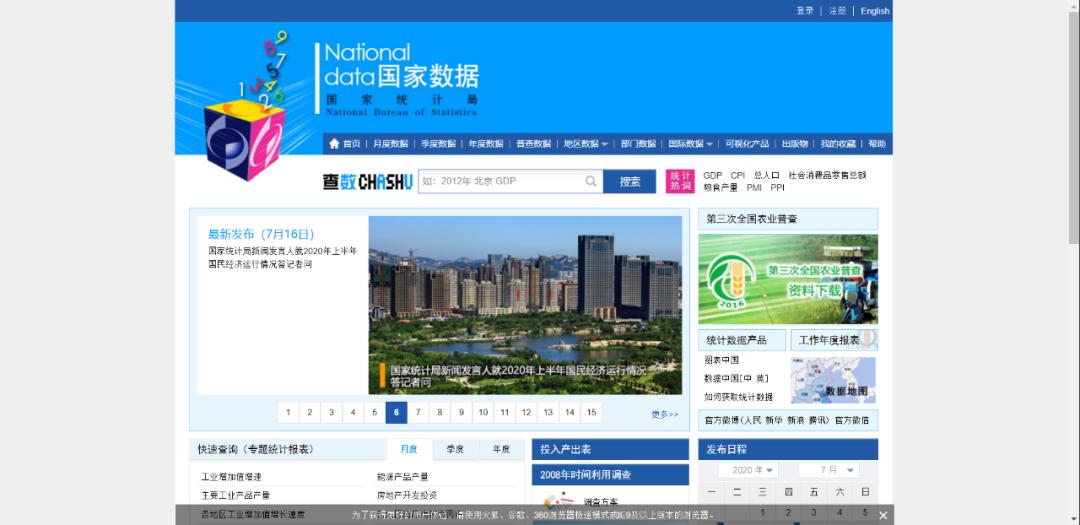Click the 总人口 hot keyword
The image size is (1080, 525).
[766, 175]
